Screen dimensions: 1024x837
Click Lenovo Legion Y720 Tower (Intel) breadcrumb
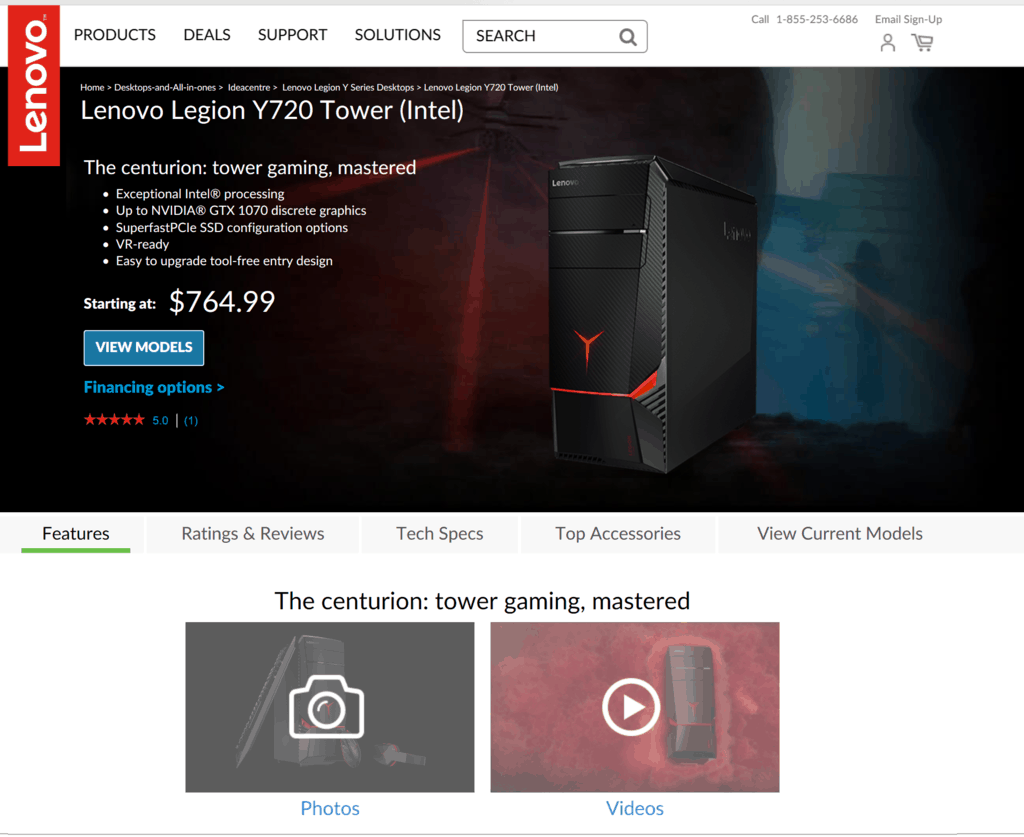coord(491,87)
